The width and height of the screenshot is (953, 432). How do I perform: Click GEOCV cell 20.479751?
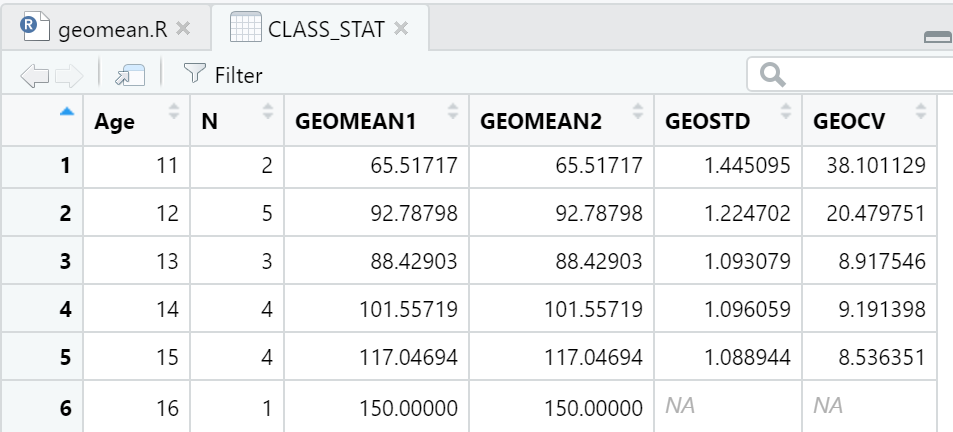click(x=869, y=213)
